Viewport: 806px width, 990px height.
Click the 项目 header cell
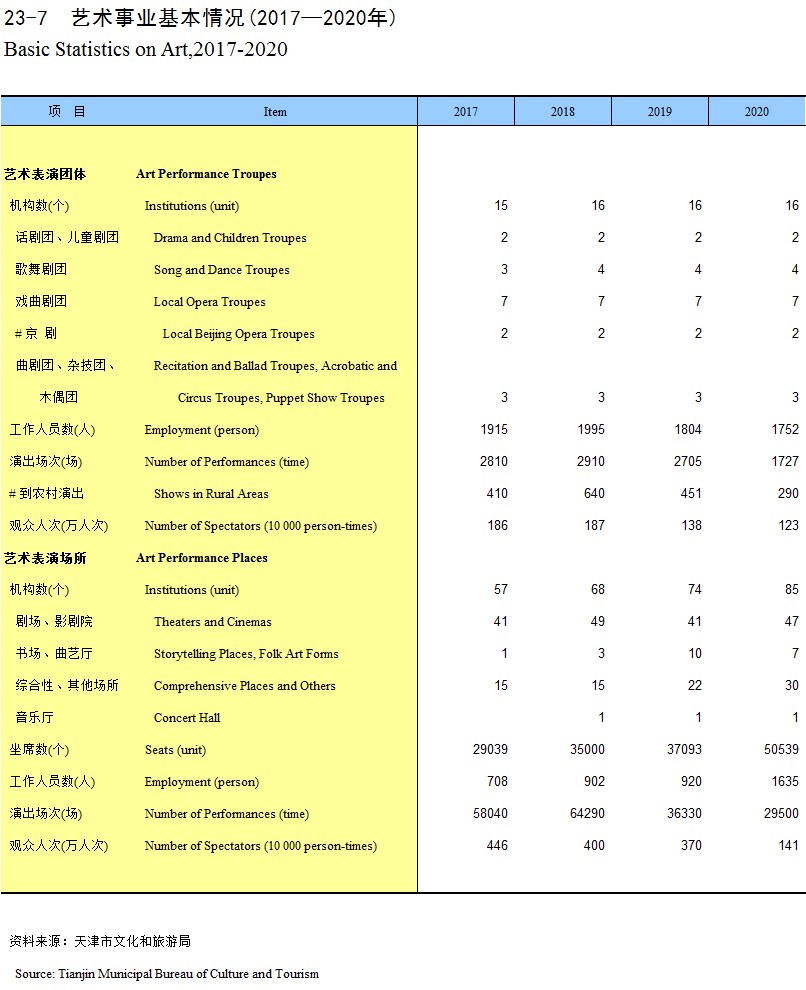coord(67,111)
